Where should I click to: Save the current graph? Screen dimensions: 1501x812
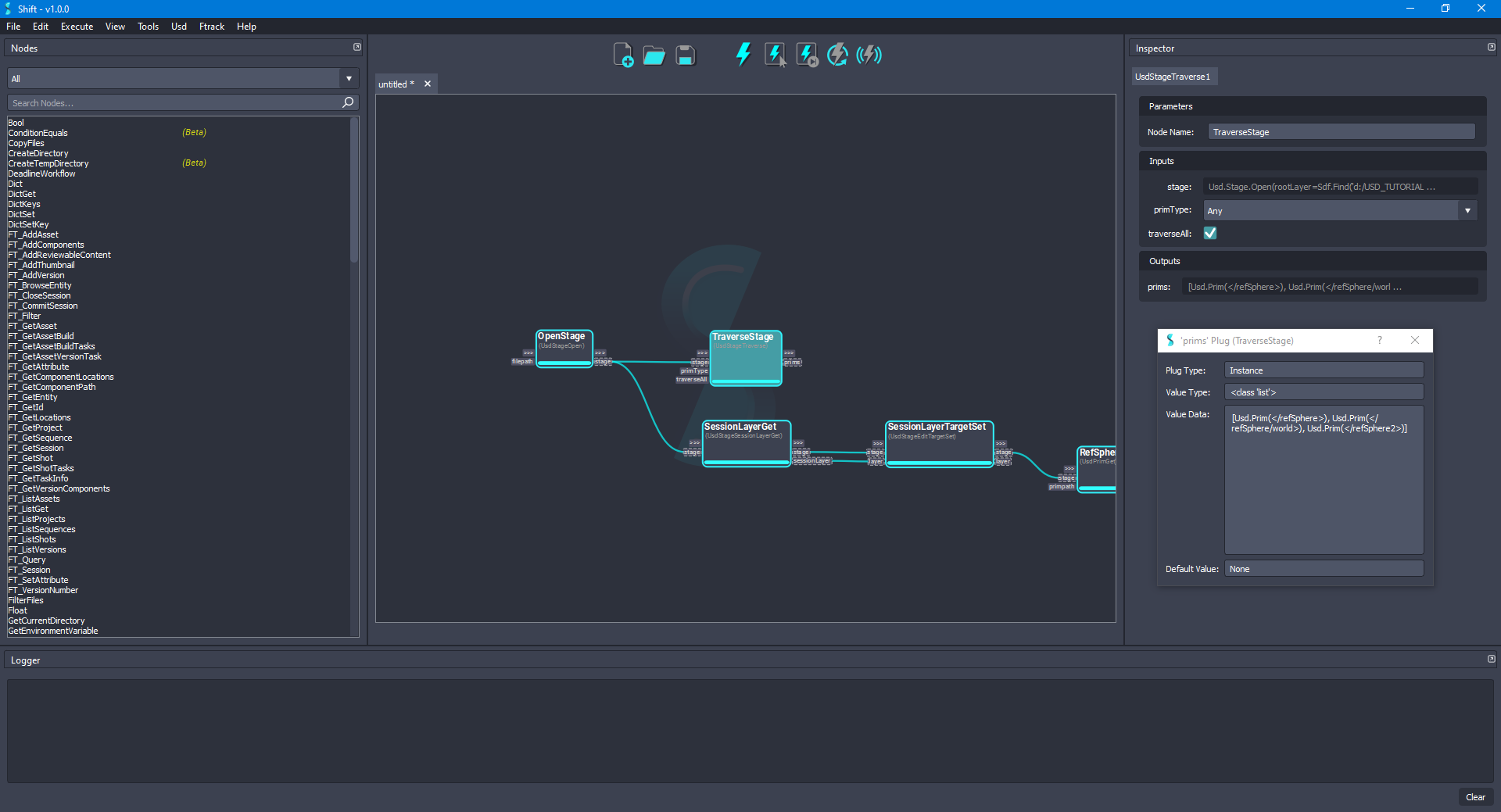point(685,55)
